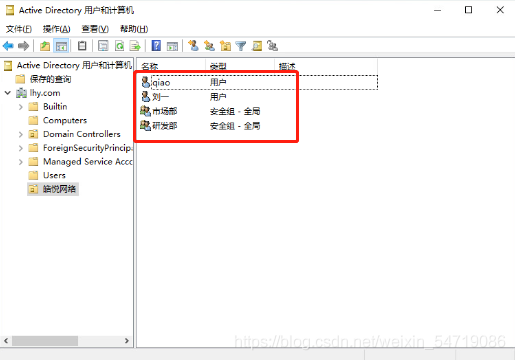Click the refresh toolbar icon
The height and width of the screenshot is (360, 515).
(119, 46)
